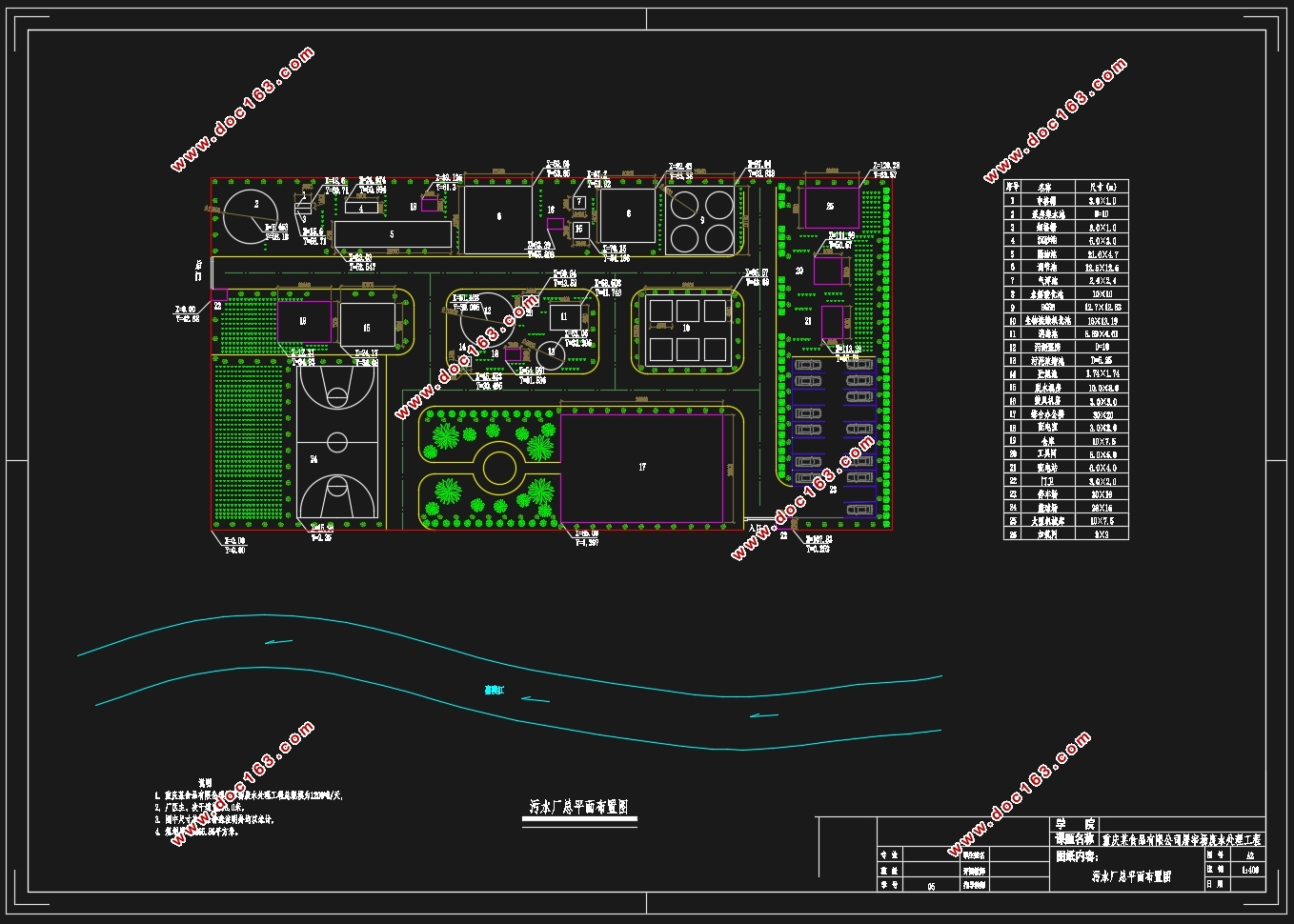Select large office building labeled 17
Image resolution: width=1294 pixels, height=924 pixels.
641,467
